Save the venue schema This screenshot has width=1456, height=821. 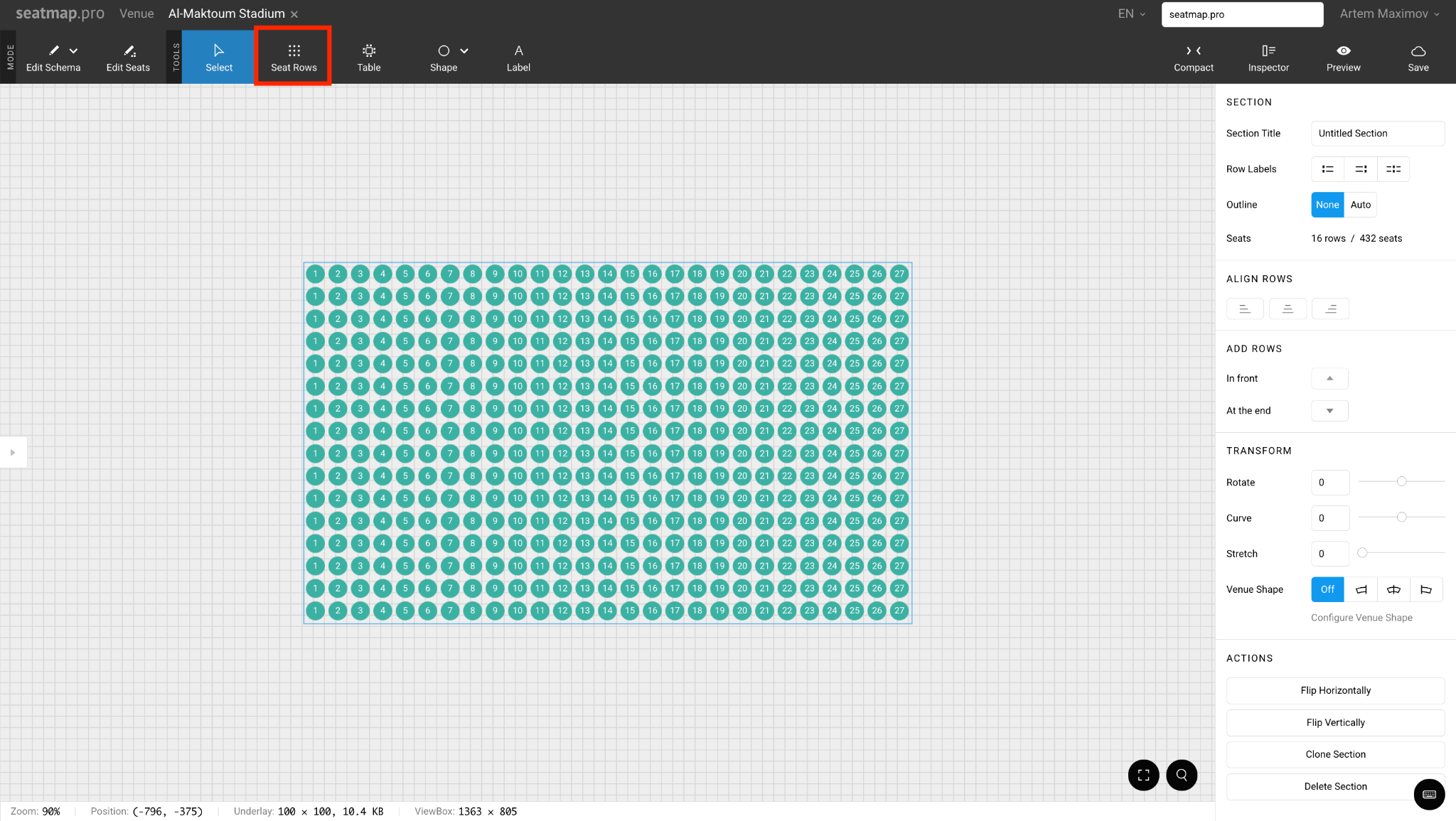[x=1418, y=57]
